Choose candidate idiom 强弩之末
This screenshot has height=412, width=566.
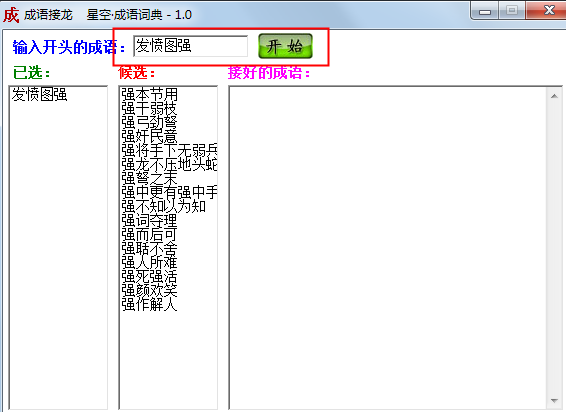[149, 178]
